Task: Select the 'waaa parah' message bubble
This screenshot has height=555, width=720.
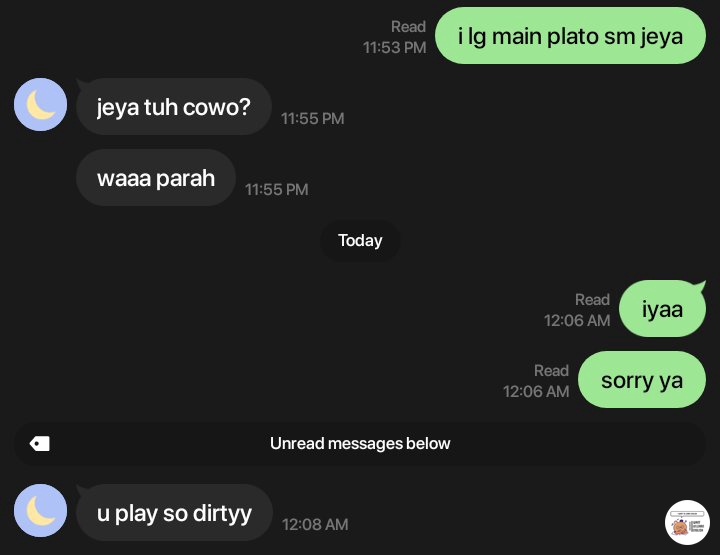Action: tap(156, 178)
